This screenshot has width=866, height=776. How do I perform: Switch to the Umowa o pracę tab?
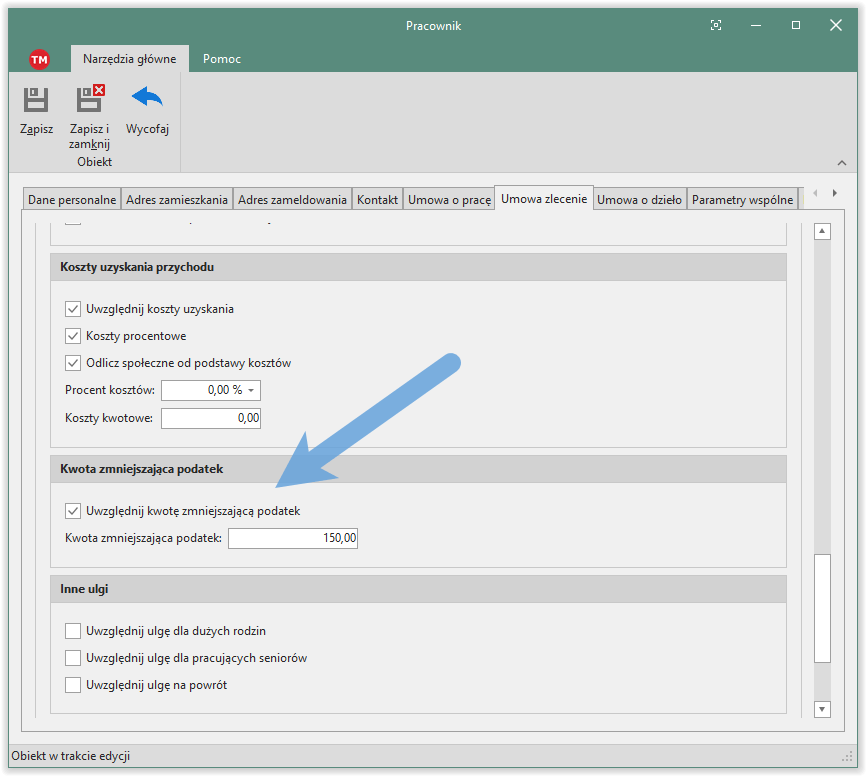[449, 200]
